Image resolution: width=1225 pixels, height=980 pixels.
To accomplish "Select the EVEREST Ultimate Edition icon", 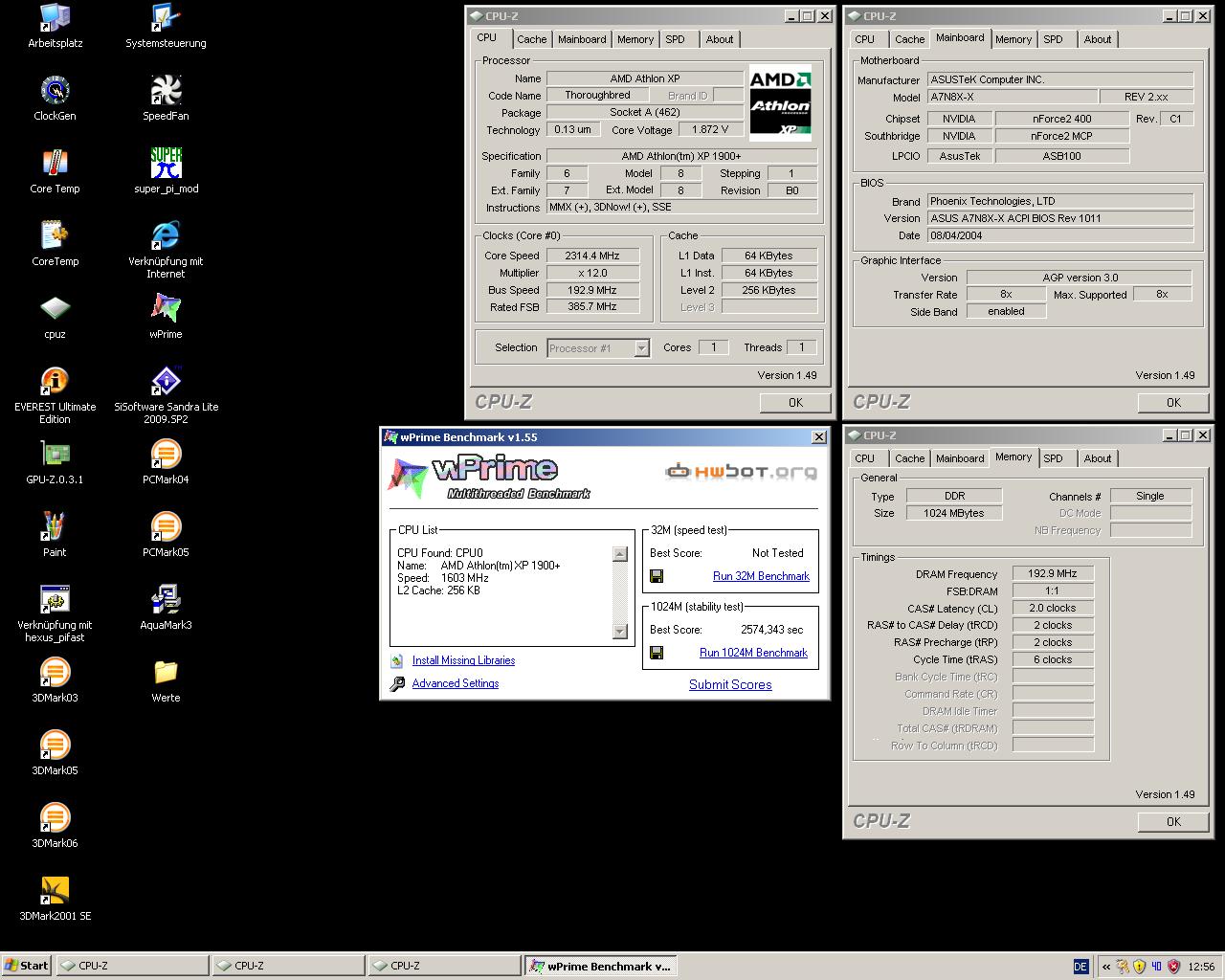I will click(x=55, y=382).
